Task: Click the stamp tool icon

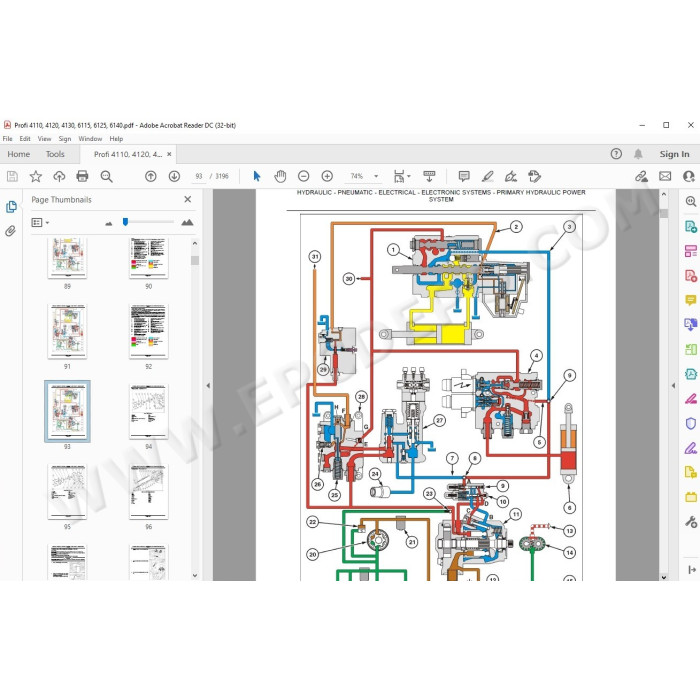Action: (534, 176)
